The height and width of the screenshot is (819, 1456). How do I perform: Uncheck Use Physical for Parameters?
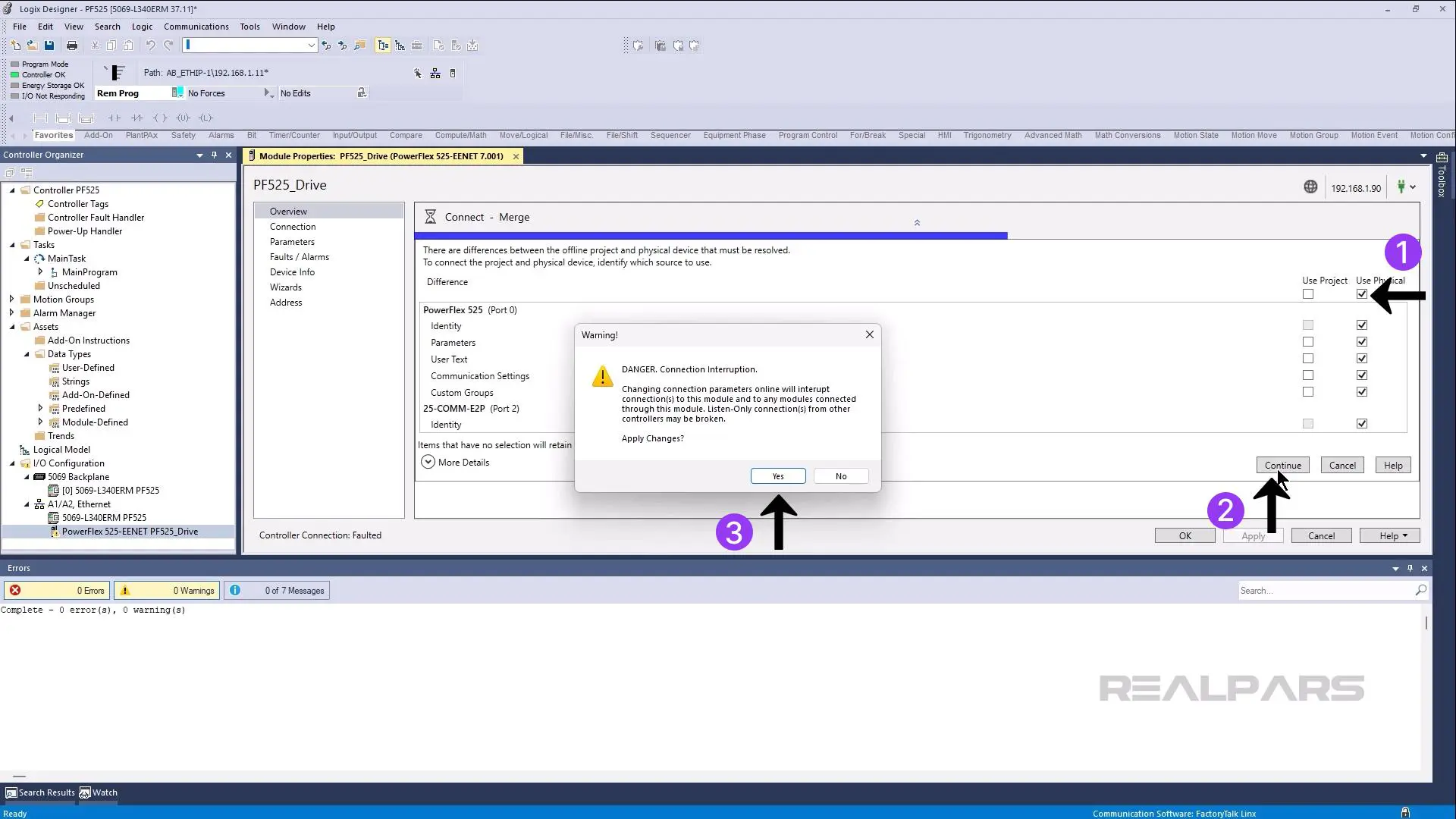point(1361,341)
